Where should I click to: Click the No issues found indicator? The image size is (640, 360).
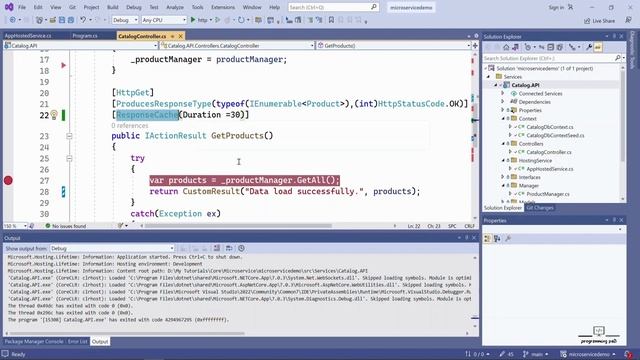coord(66,226)
